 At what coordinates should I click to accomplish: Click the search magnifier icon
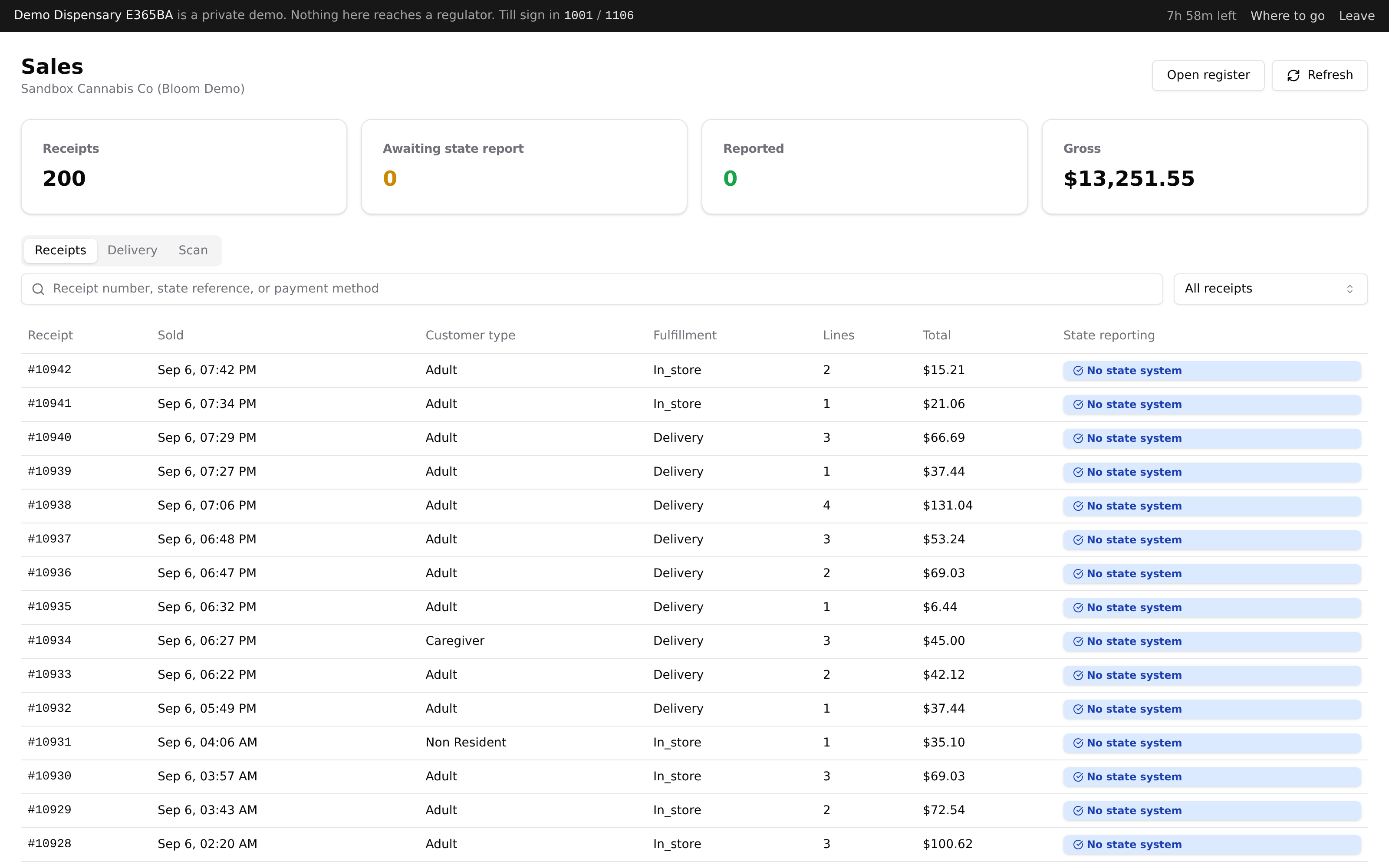pyautogui.click(x=38, y=289)
